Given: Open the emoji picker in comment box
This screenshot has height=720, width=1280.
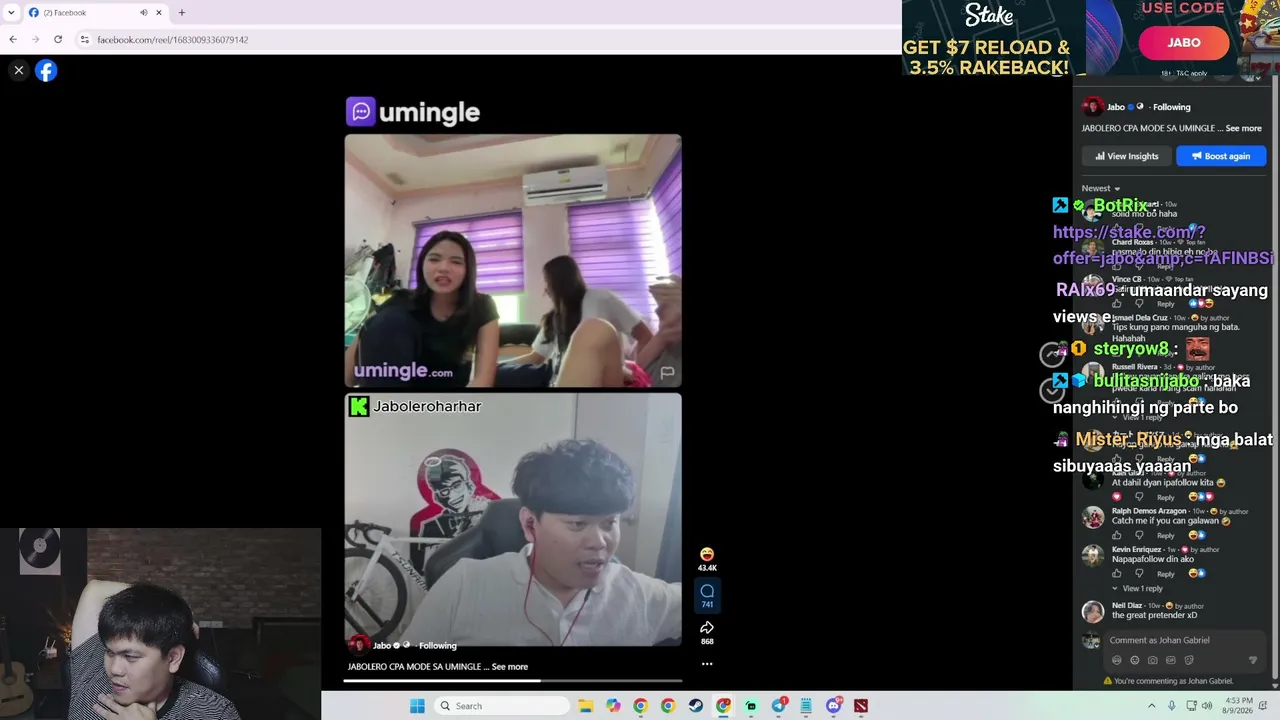Looking at the screenshot, I should point(1135,660).
